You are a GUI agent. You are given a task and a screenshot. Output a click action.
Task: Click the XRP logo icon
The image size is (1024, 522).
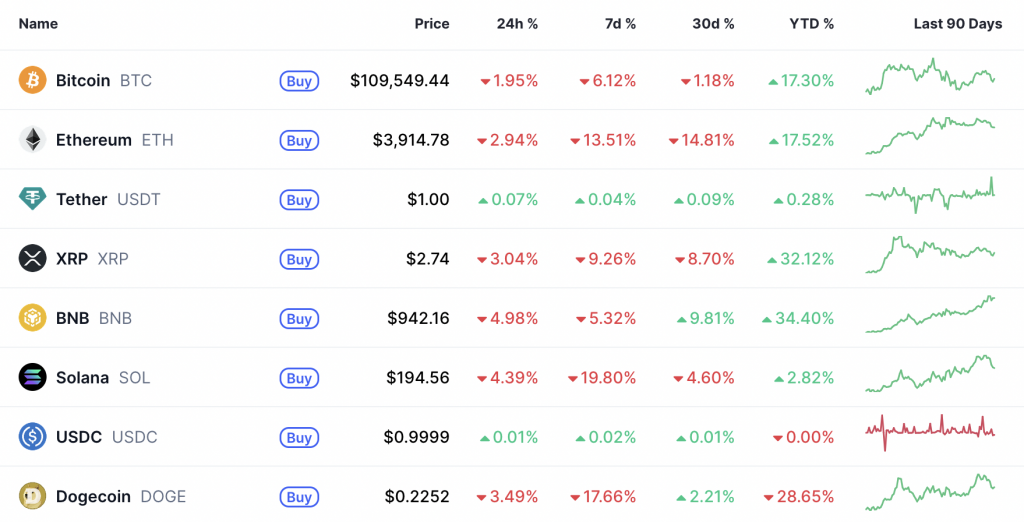pyautogui.click(x=33, y=259)
